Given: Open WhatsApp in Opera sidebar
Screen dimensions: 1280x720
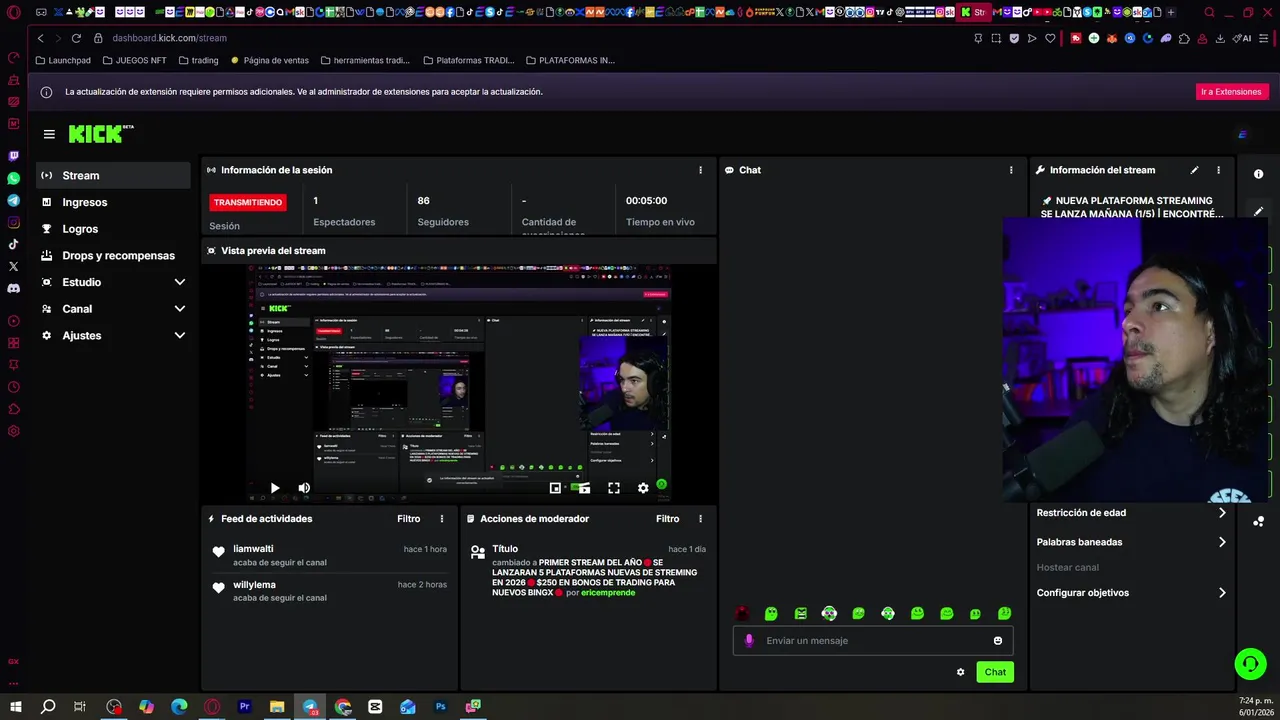Looking at the screenshot, I should pyautogui.click(x=14, y=178).
